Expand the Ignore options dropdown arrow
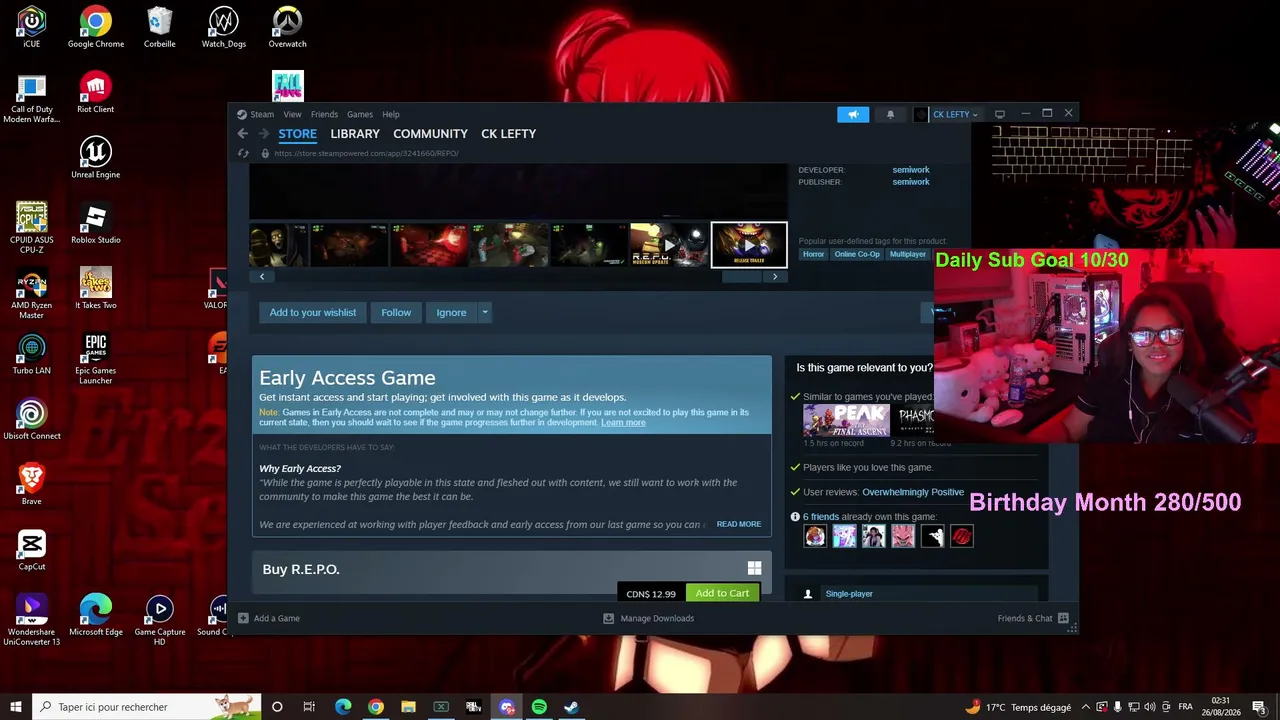The width and height of the screenshot is (1280, 720). point(485,313)
